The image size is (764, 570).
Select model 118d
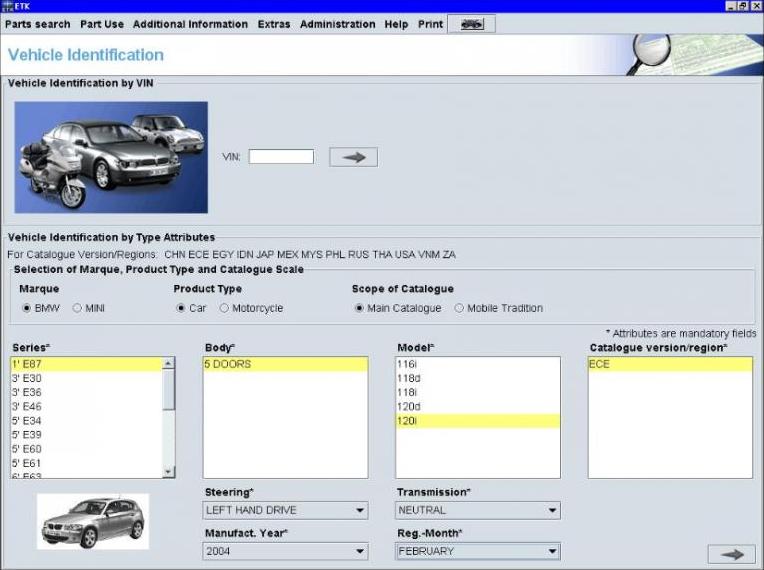478,378
